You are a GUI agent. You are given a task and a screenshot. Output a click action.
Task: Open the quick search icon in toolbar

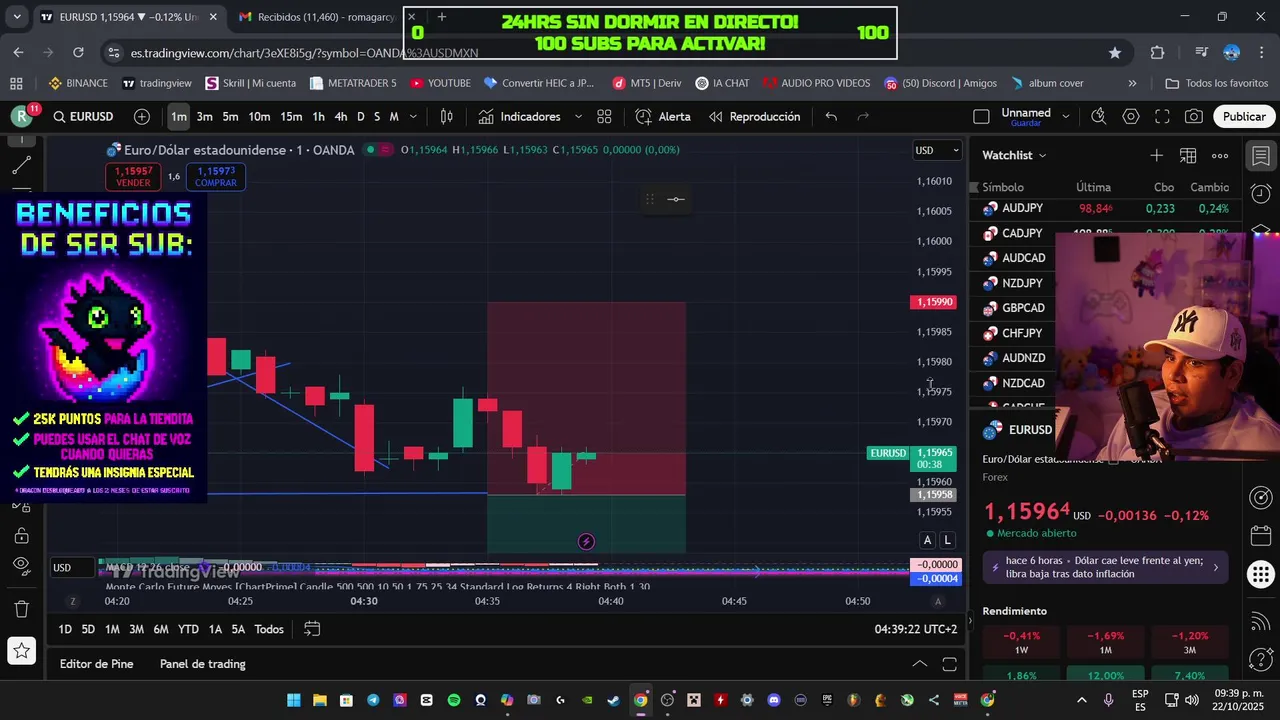(1098, 117)
